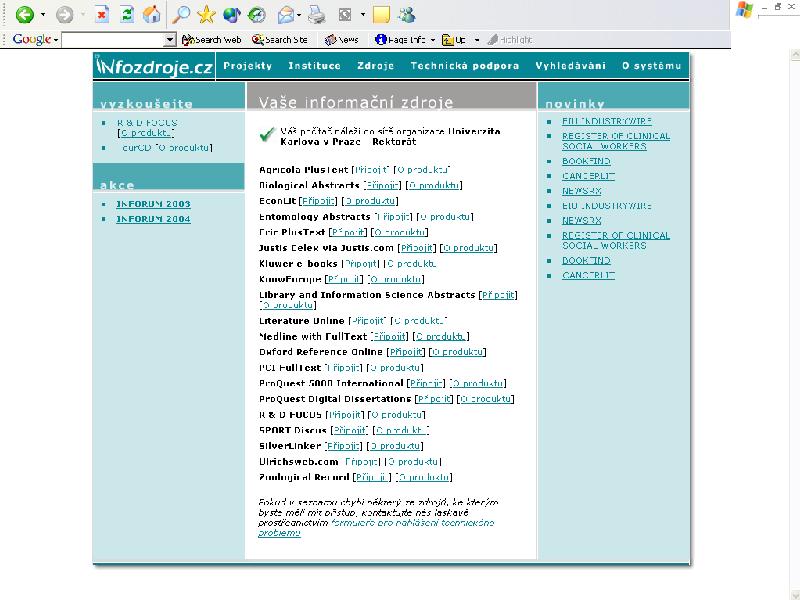Open the Search magnifier in toolbar
This screenshot has width=800, height=600.
pyautogui.click(x=181, y=15)
